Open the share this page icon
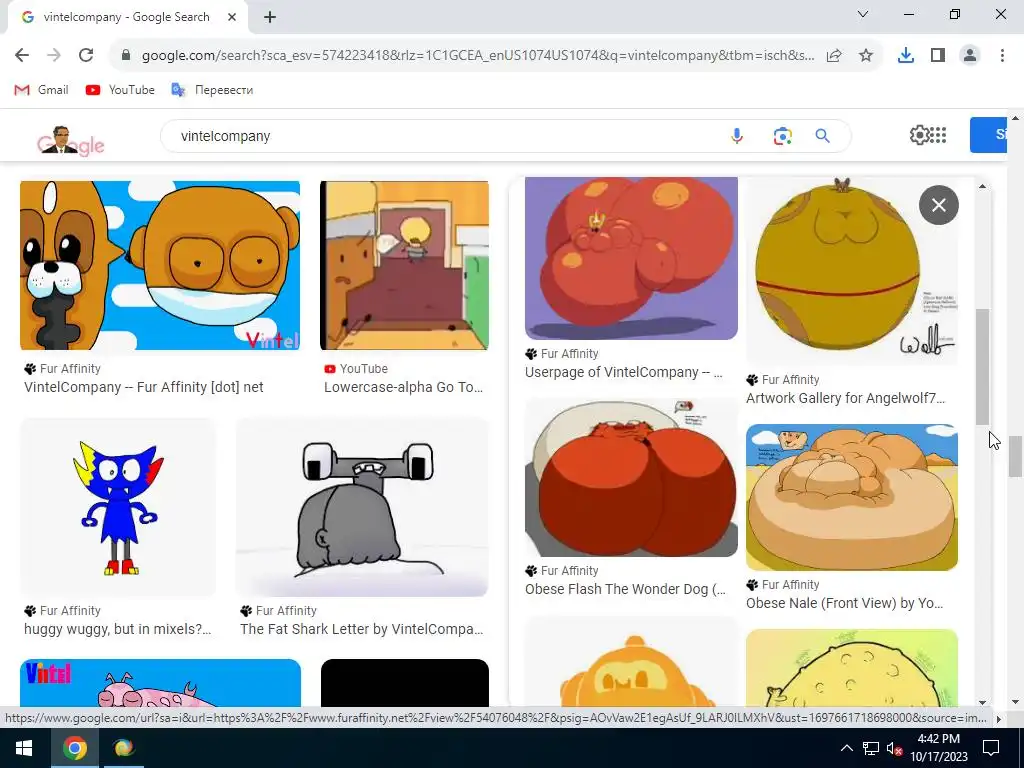This screenshot has height=768, width=1024. point(834,56)
